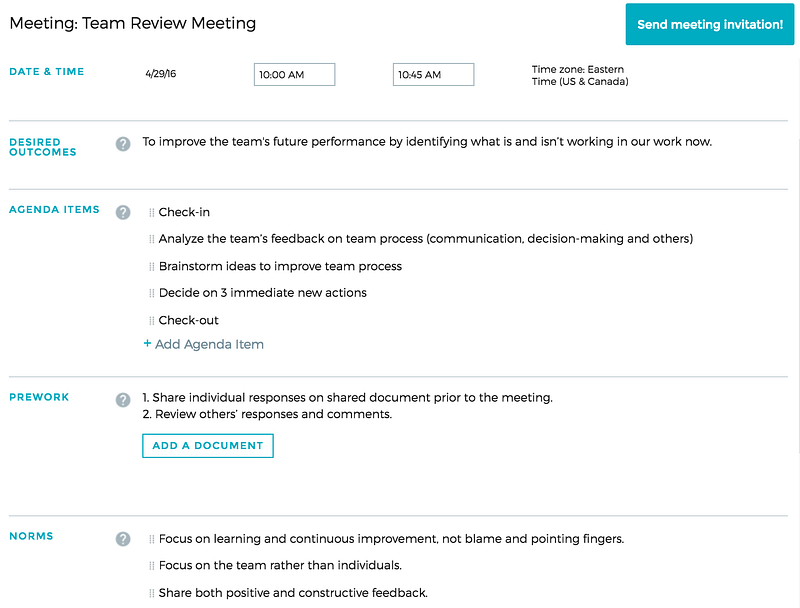Click the Add Agenda Item link

(x=204, y=344)
